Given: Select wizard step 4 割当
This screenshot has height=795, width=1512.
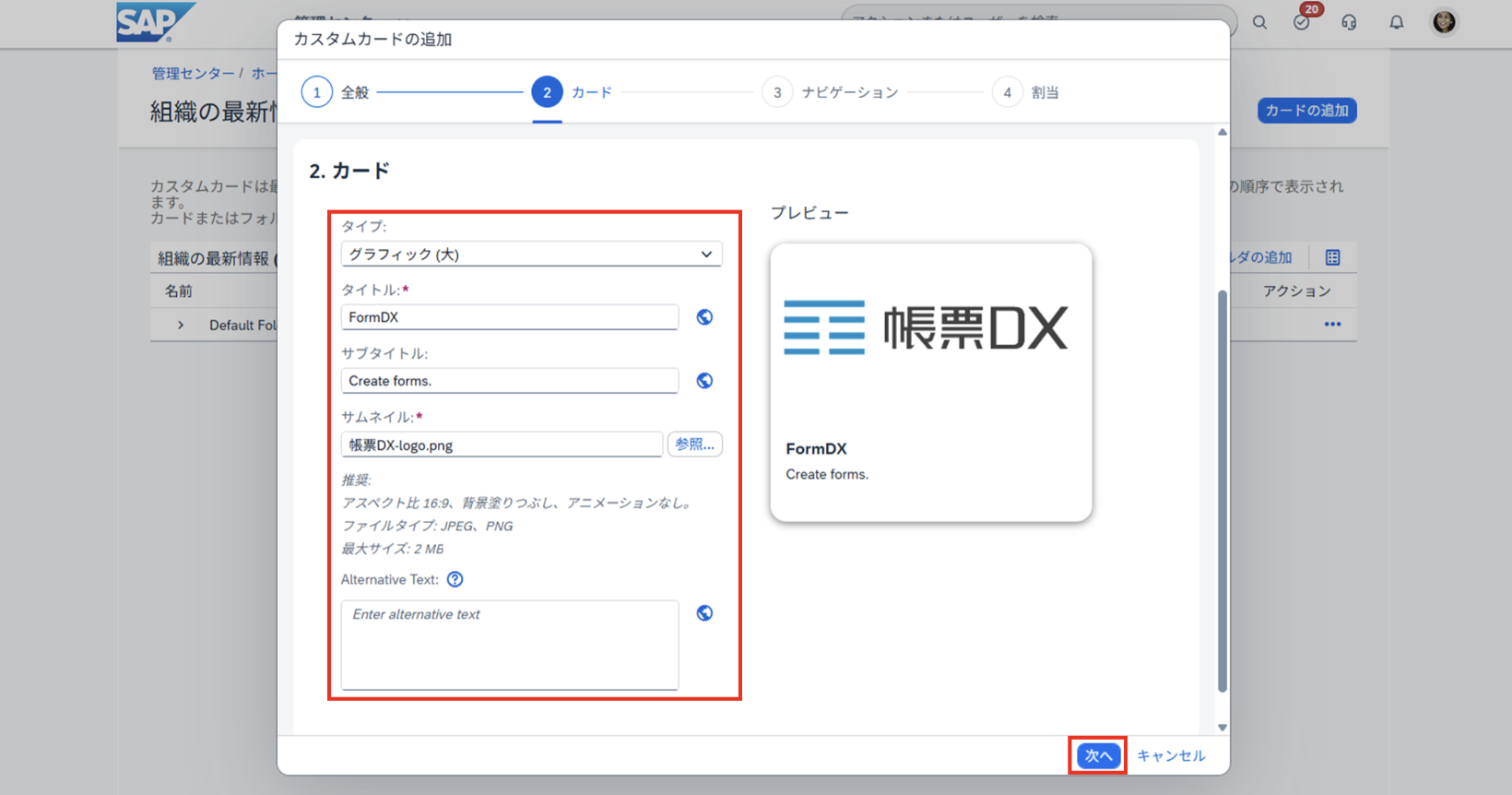Looking at the screenshot, I should pos(1007,92).
